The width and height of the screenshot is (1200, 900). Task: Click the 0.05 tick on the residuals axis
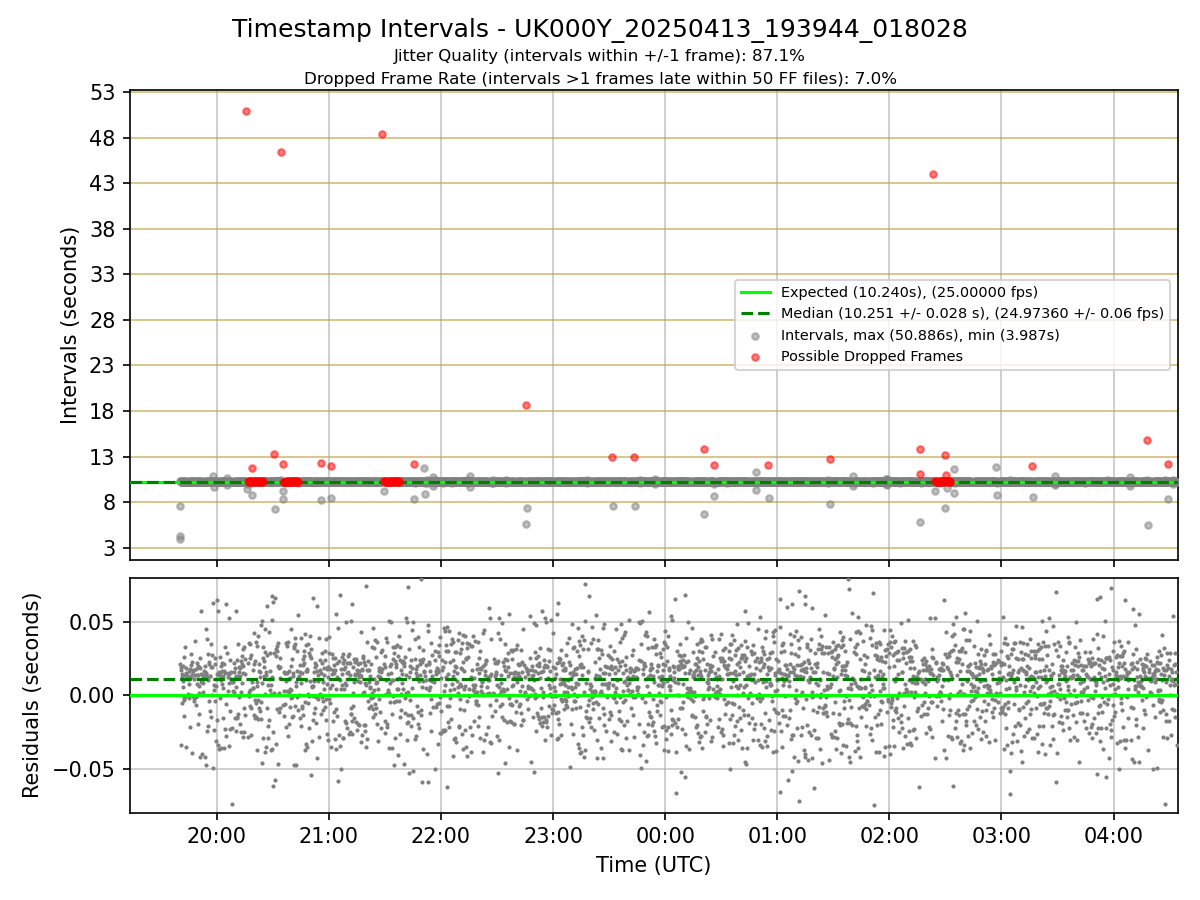pos(95,622)
